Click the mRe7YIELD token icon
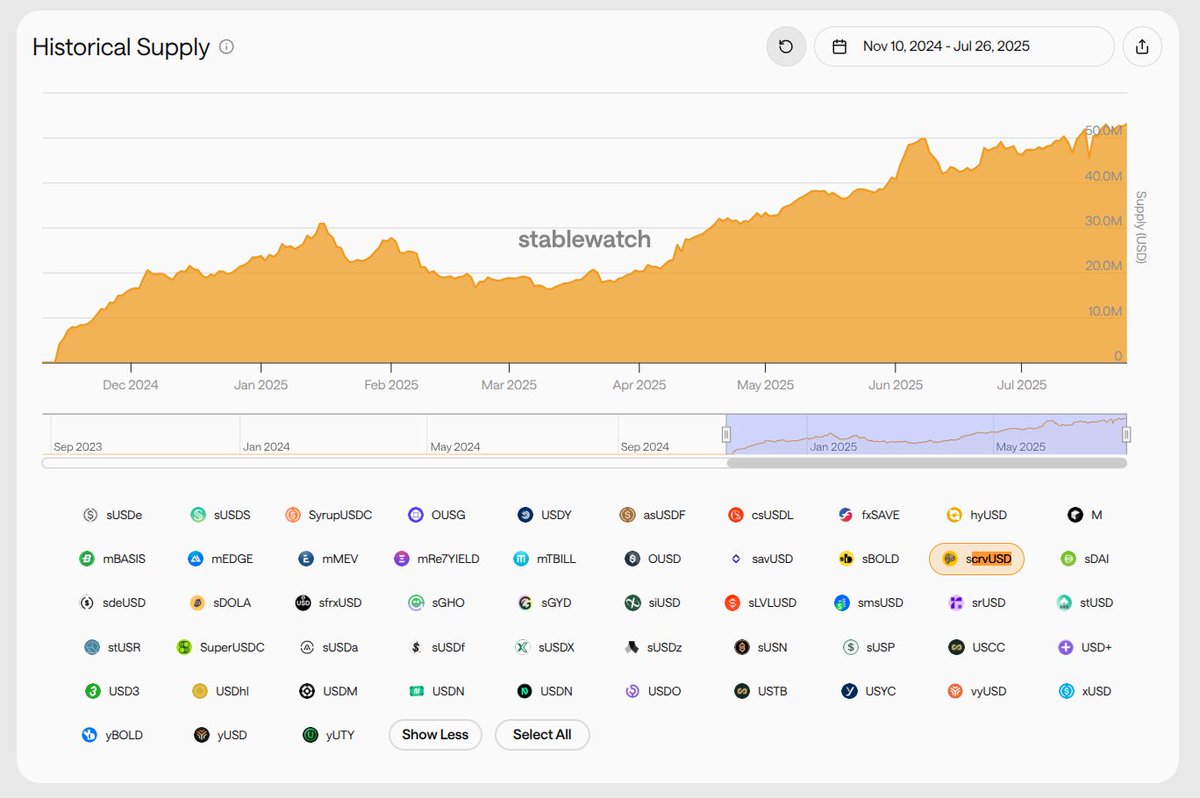This screenshot has height=798, width=1200. coord(402,559)
